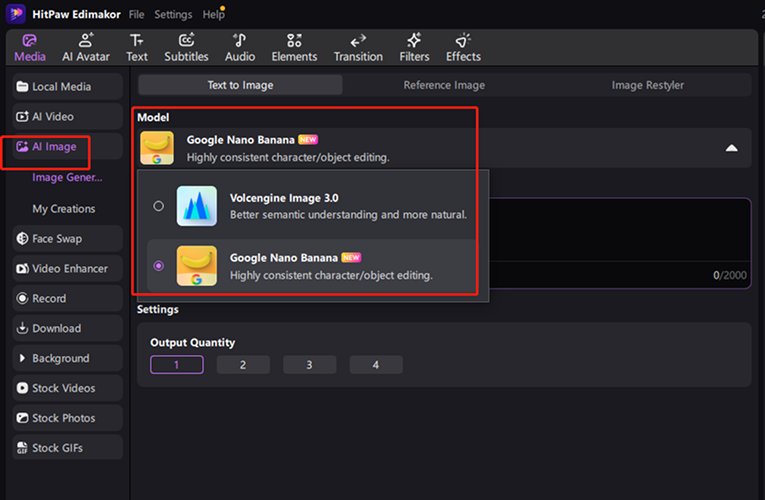Open the AI Avatar toolbar icon
Image resolution: width=765 pixels, height=500 pixels.
(86, 46)
